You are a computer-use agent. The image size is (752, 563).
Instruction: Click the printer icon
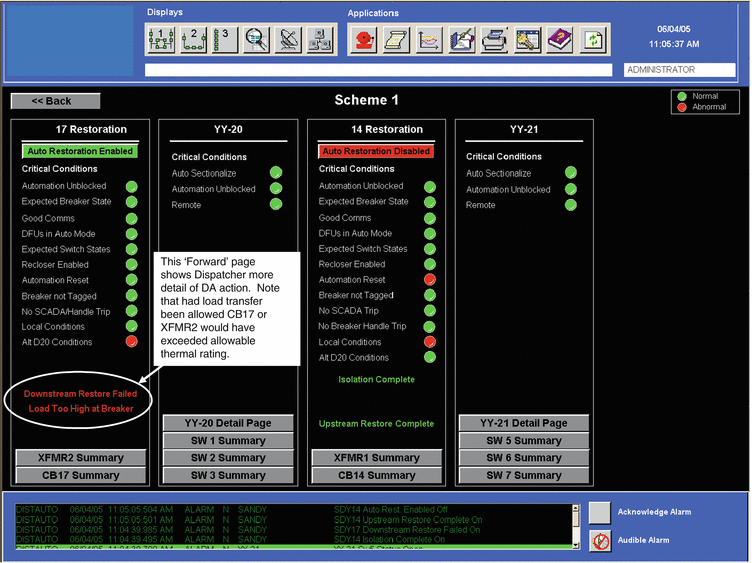[x=494, y=41]
